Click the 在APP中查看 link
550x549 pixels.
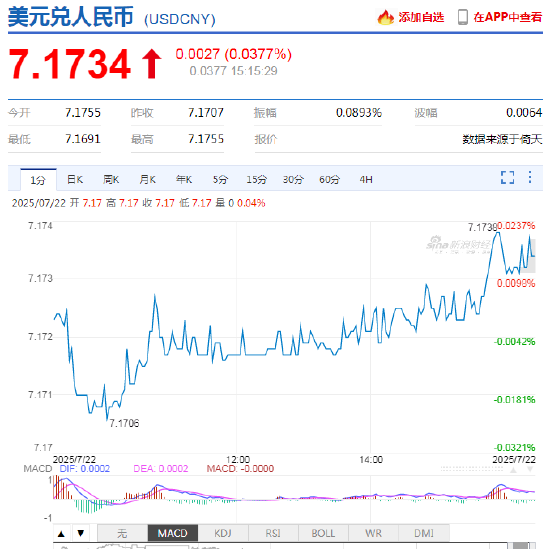pos(508,17)
